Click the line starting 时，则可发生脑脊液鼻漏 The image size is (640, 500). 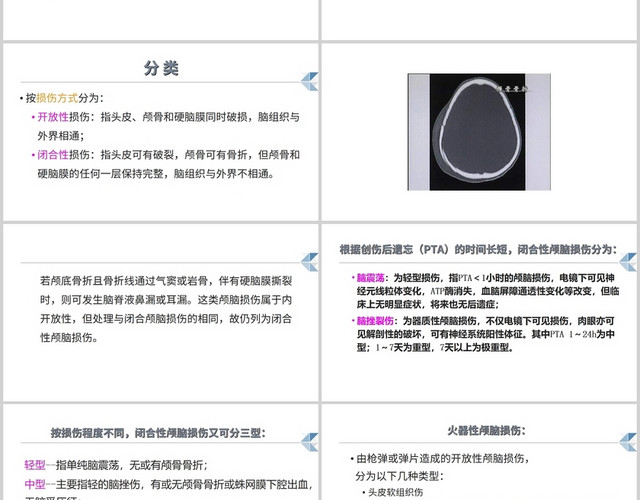click(166, 300)
